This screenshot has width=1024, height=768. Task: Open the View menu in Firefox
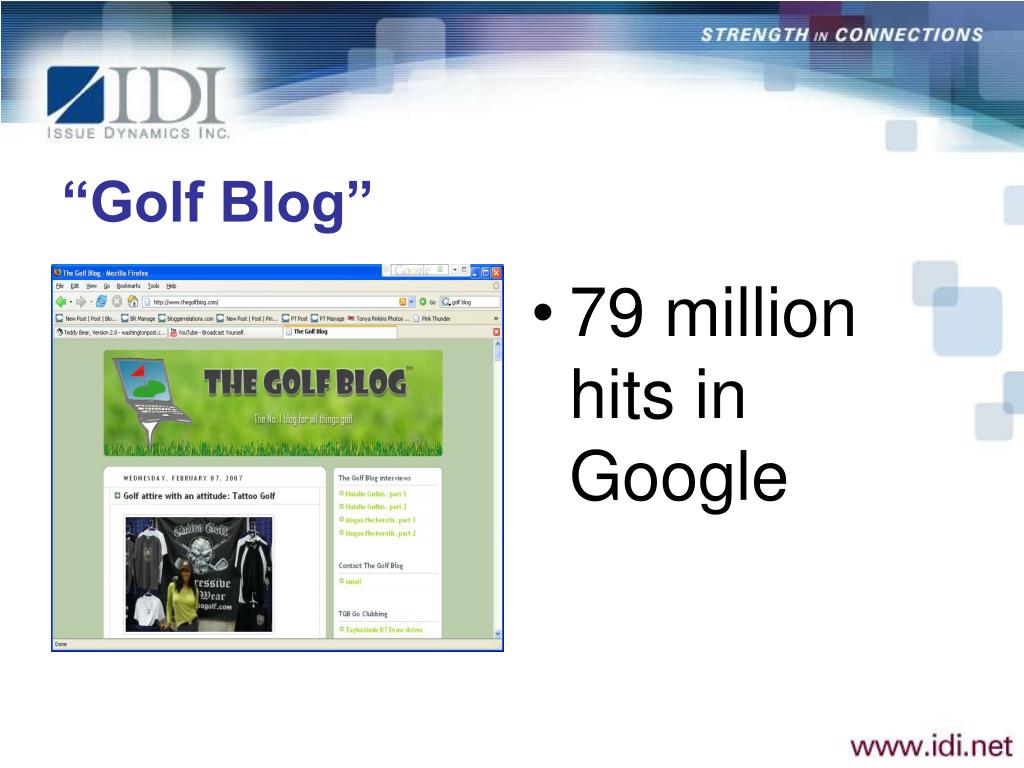[91, 286]
